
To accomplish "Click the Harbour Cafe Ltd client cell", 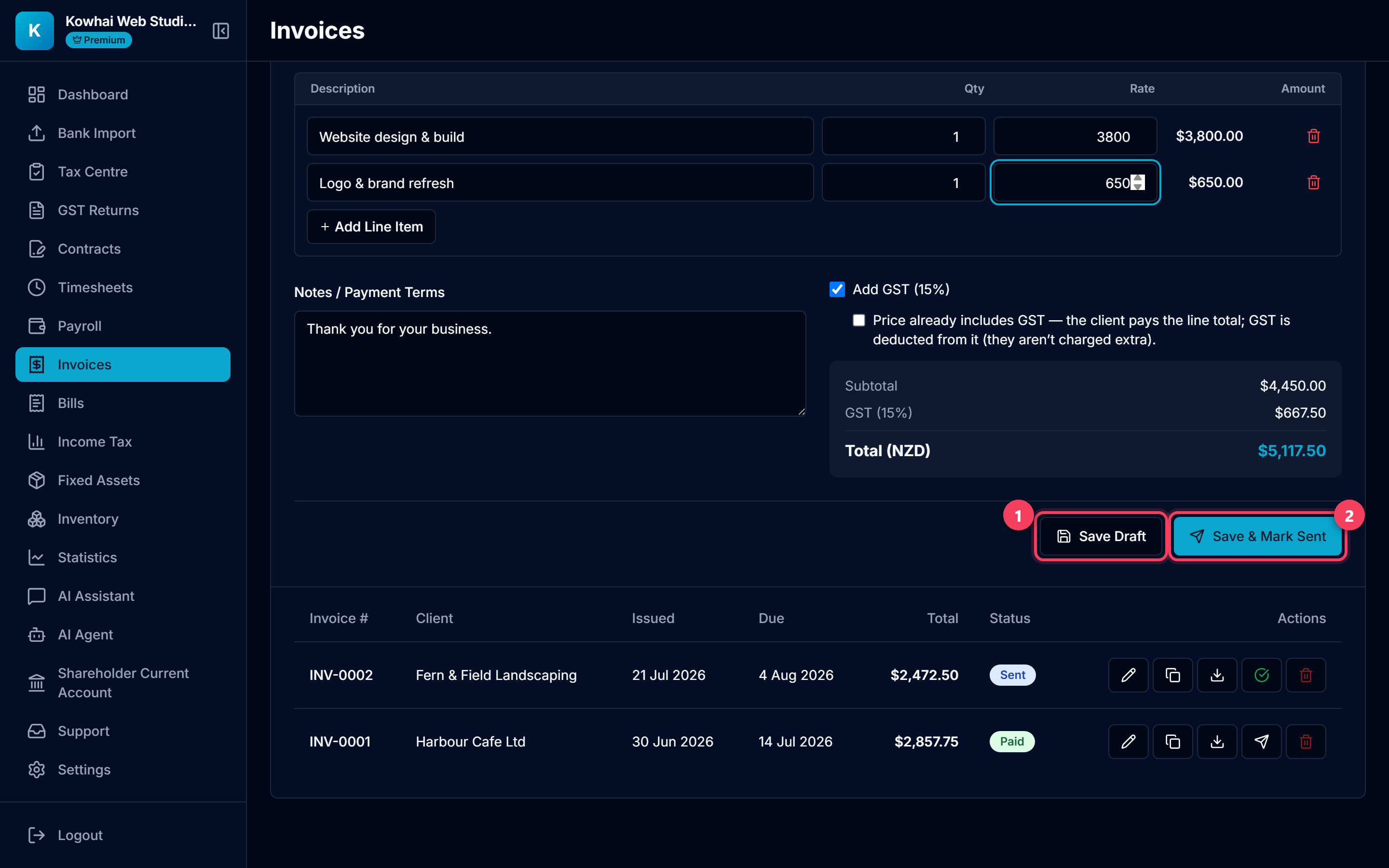I will [x=470, y=742].
